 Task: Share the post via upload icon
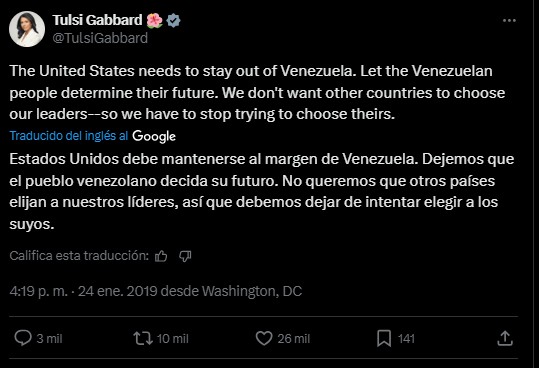505,338
